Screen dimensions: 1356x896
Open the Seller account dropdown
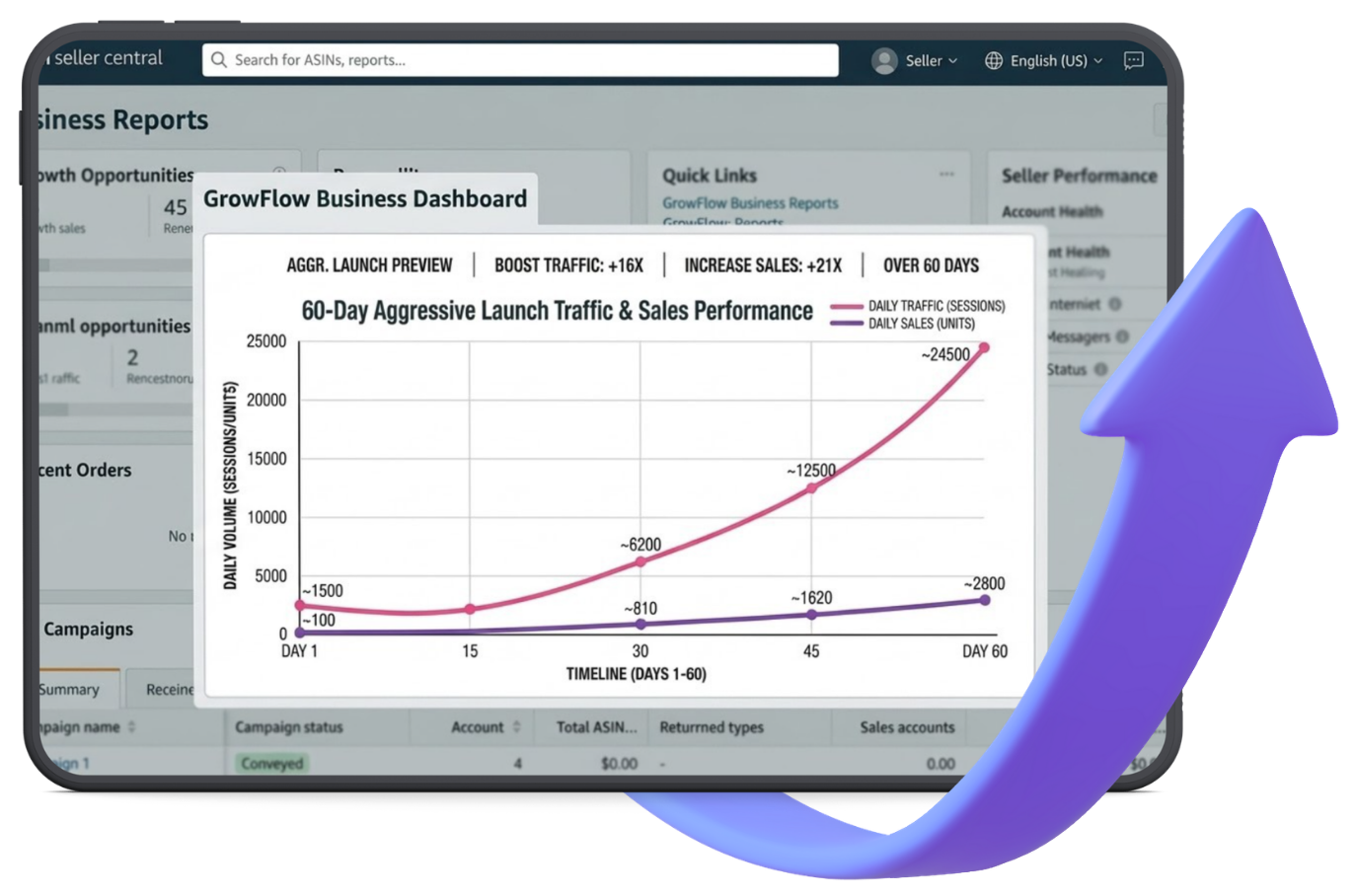(x=932, y=60)
